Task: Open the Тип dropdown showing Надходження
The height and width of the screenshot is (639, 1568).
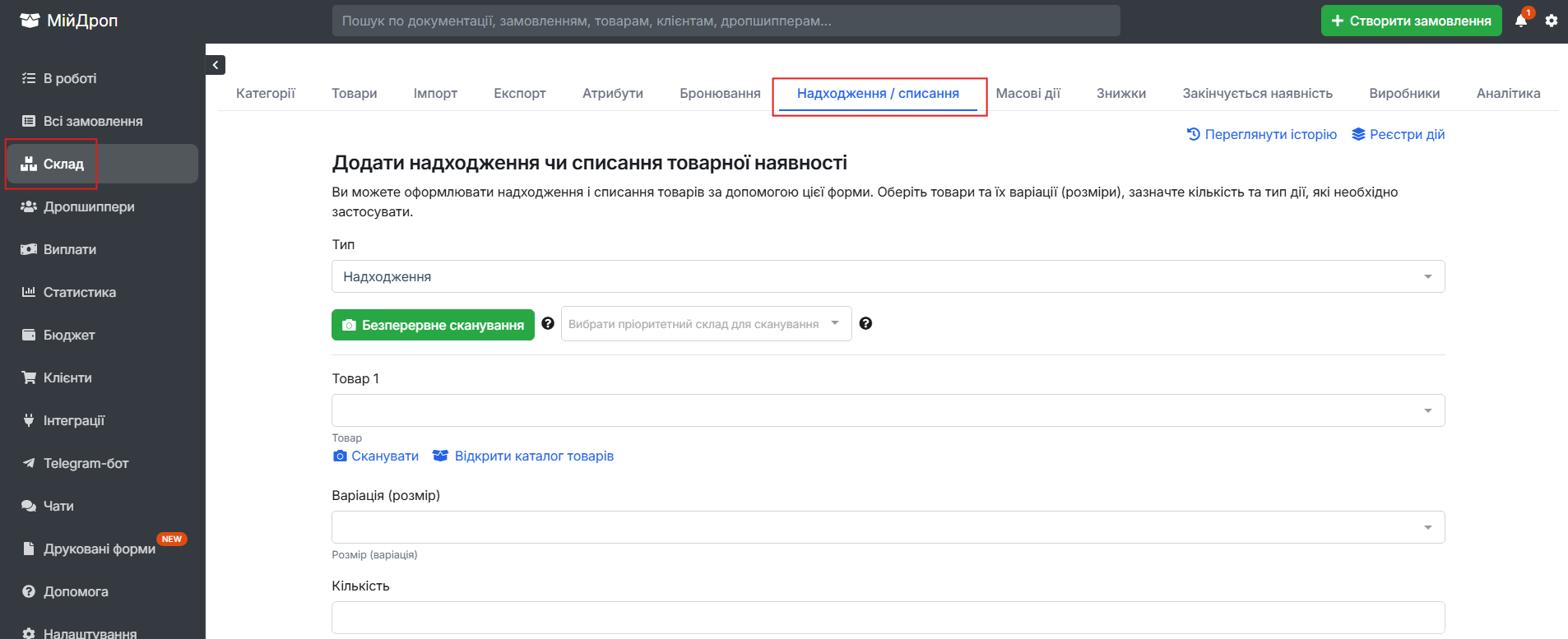Action: coord(888,276)
